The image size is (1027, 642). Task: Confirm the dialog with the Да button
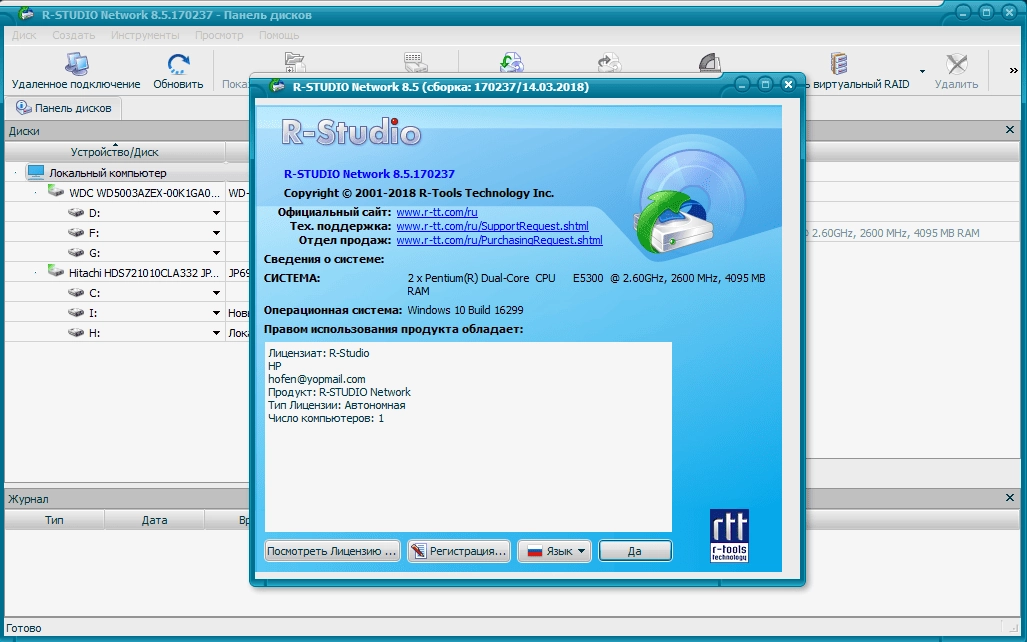(x=635, y=551)
